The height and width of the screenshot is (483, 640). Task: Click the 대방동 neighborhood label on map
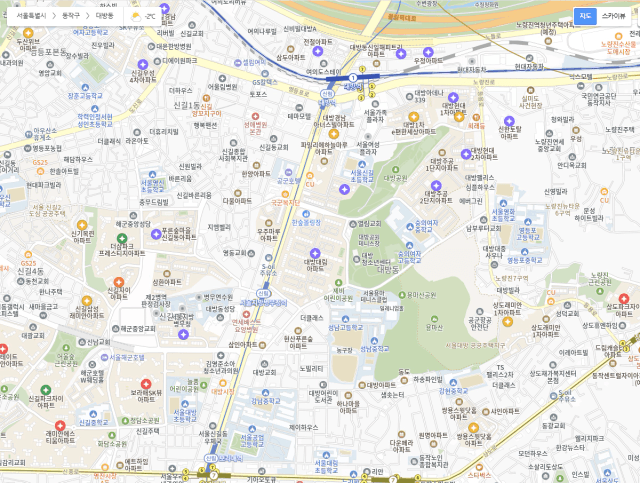(388, 269)
